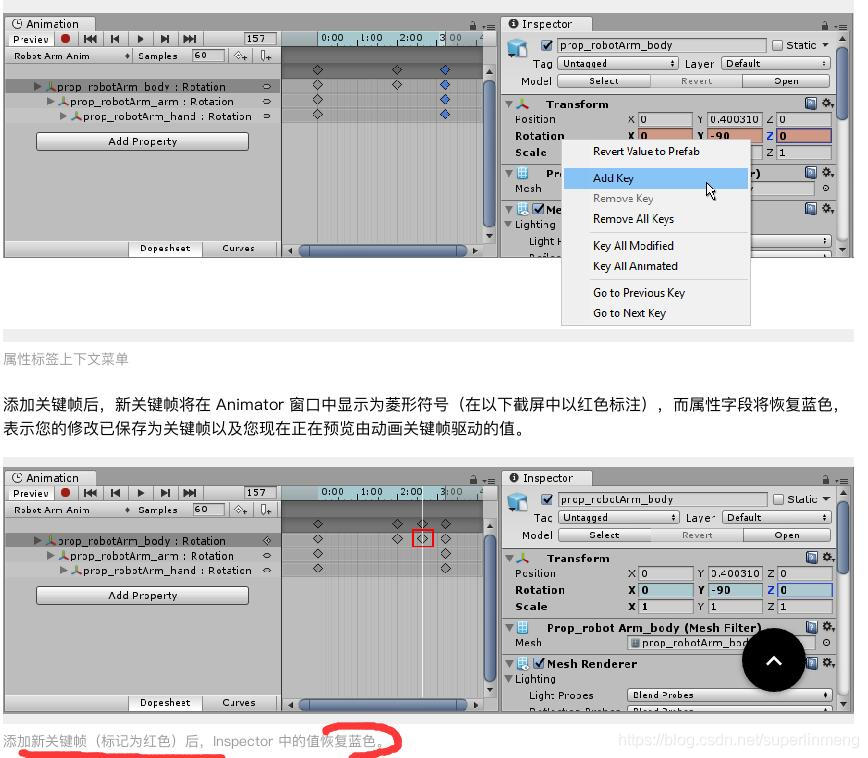The image size is (868, 758).
Task: Open Robot Arm Anim clip dropdown in top window
Action: [70, 56]
